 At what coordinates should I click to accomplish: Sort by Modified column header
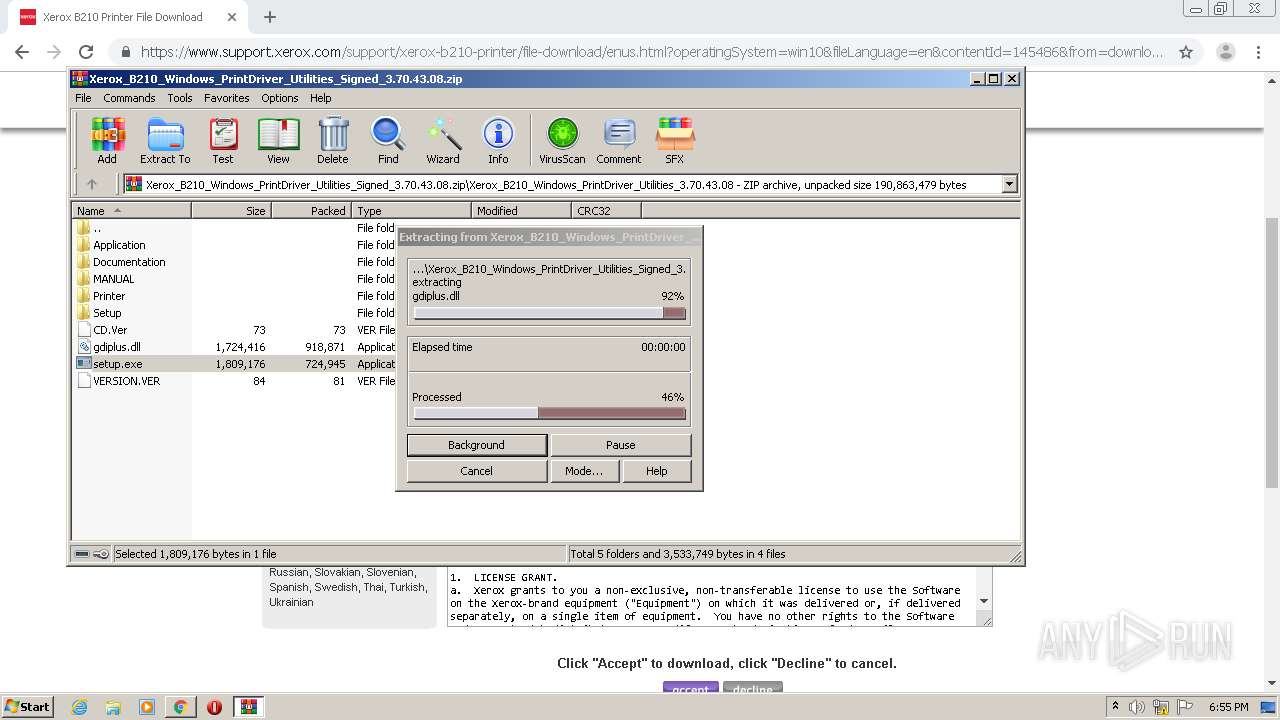(521, 211)
